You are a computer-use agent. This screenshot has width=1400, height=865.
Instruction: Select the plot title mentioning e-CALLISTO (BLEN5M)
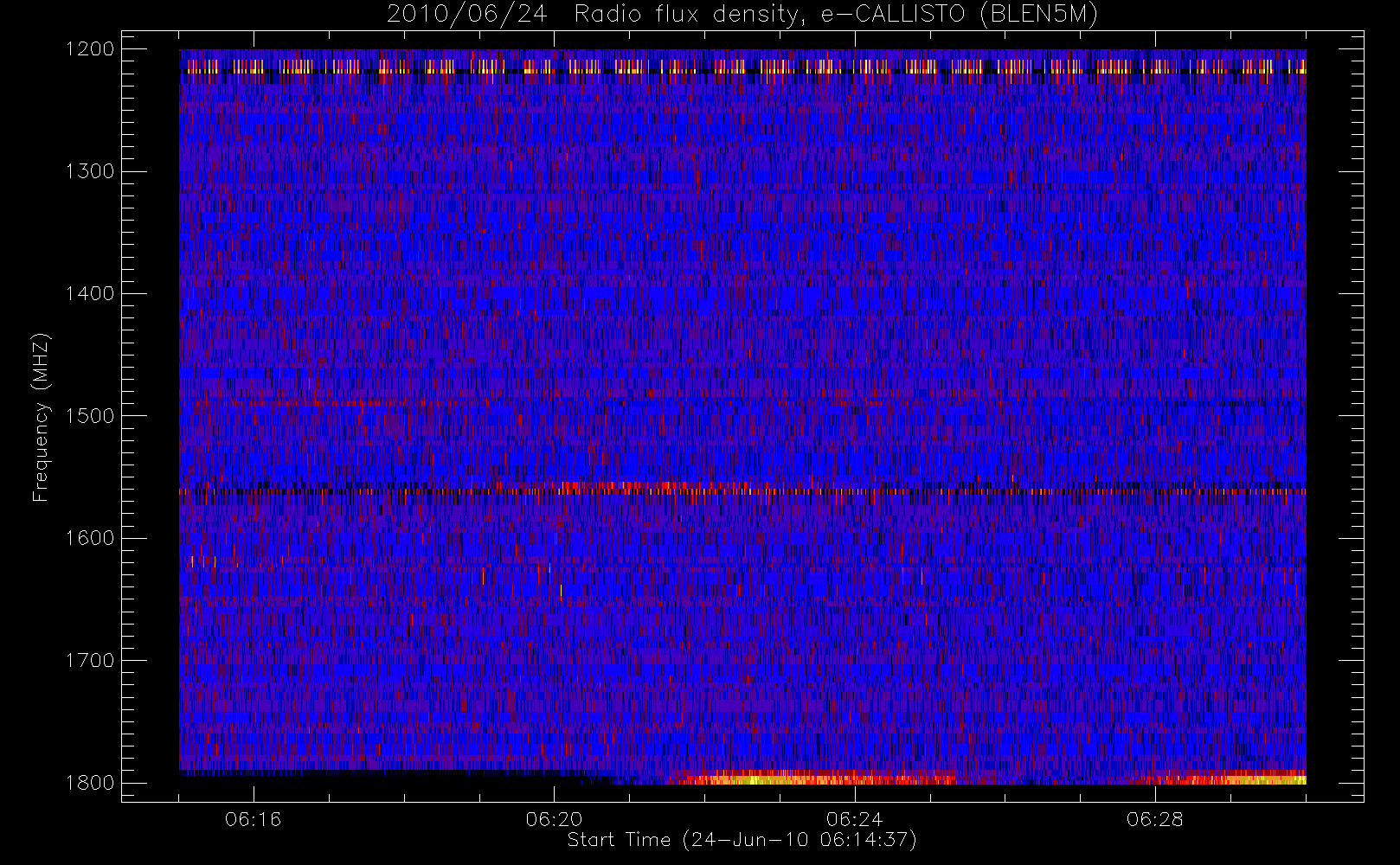[742, 15]
